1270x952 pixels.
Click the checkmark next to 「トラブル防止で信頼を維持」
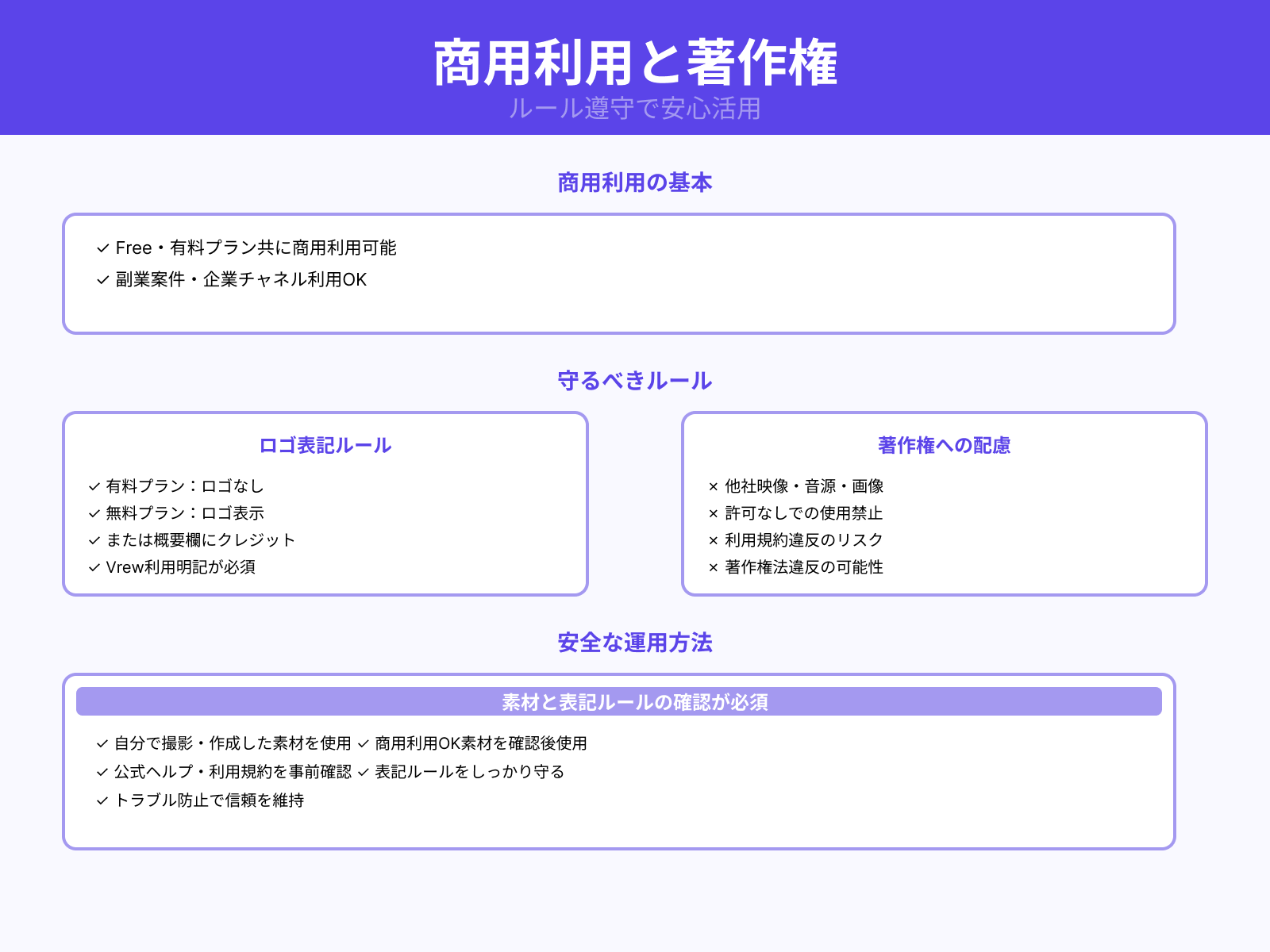tap(102, 802)
